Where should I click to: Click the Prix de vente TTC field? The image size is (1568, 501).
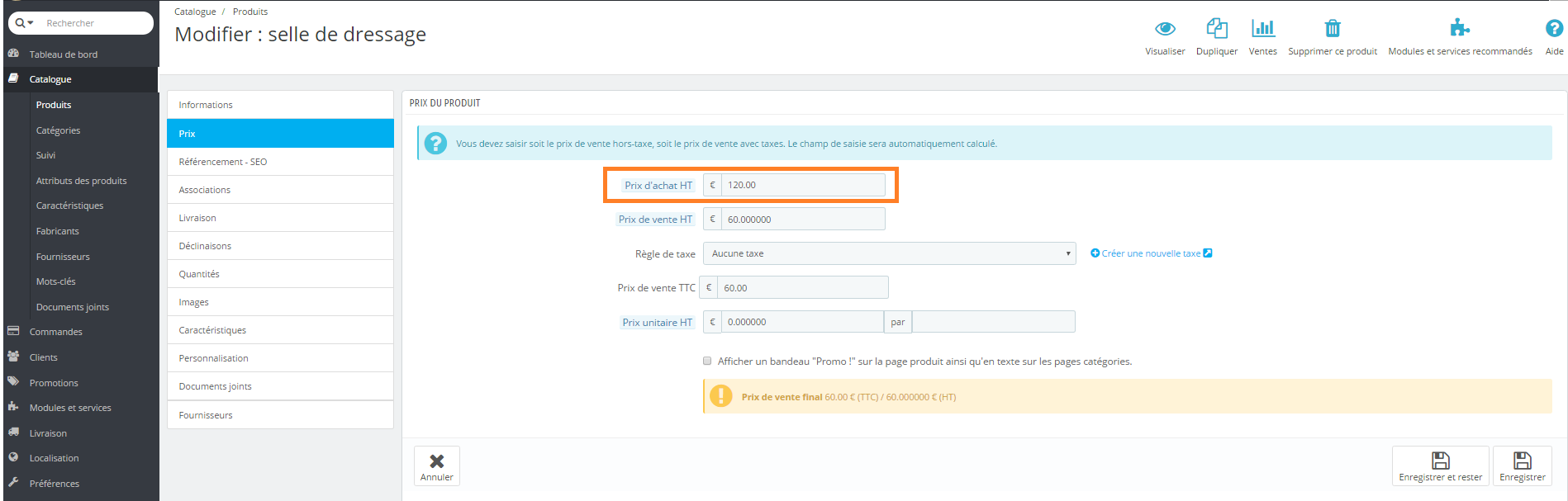pos(803,287)
